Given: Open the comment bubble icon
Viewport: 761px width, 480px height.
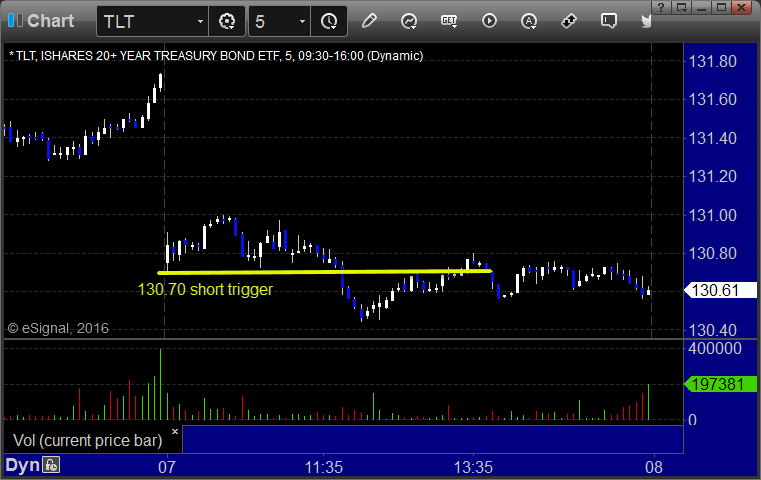Looking at the screenshot, I should (608, 21).
